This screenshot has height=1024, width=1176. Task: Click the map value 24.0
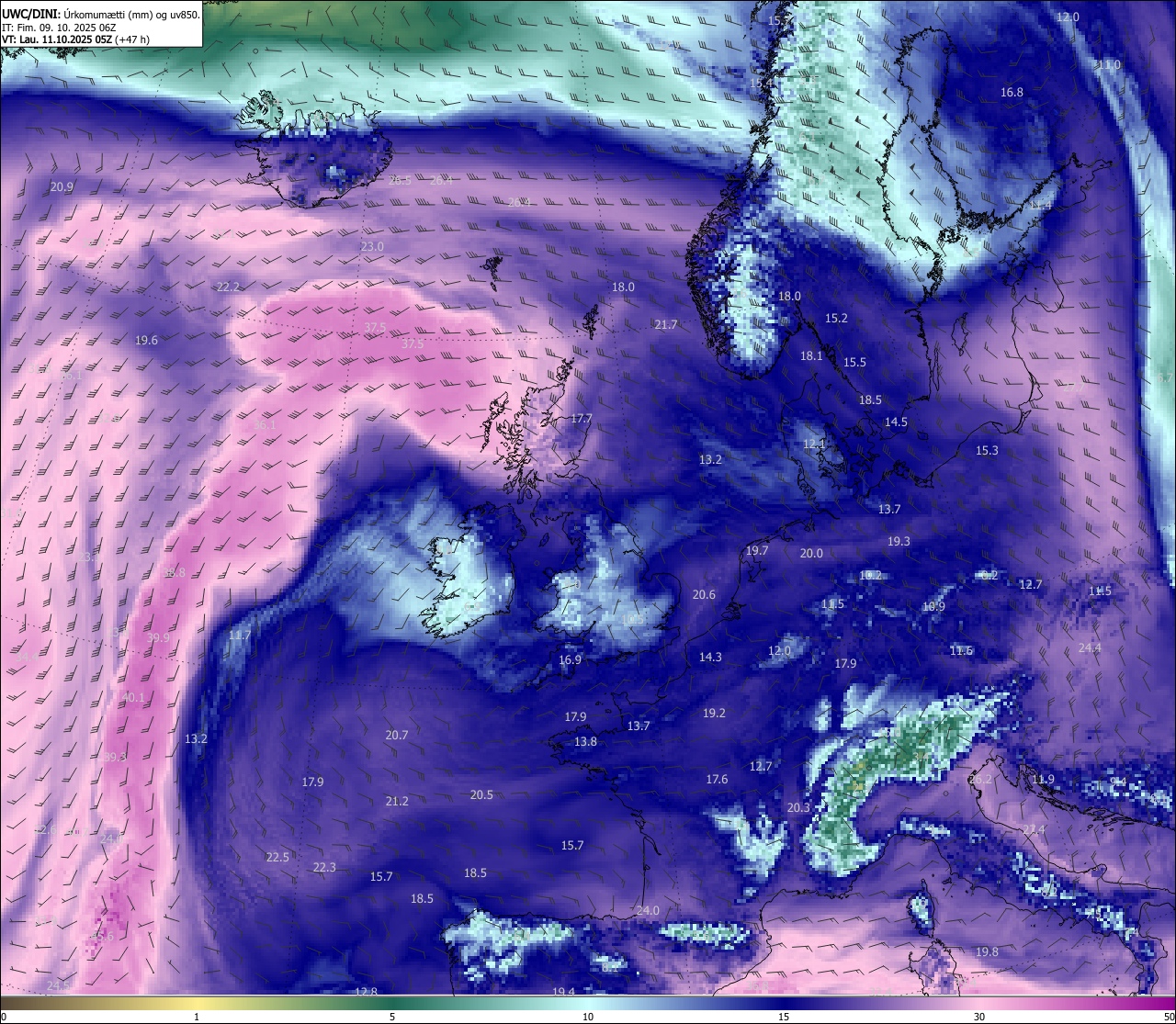click(x=648, y=911)
